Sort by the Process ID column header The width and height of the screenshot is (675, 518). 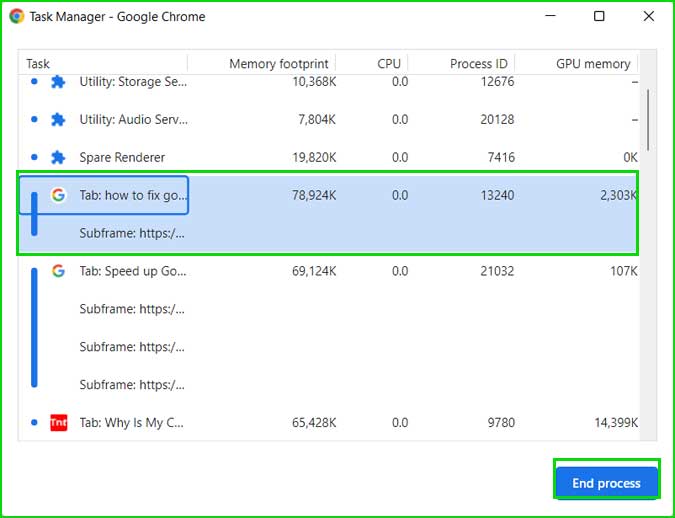(x=479, y=64)
